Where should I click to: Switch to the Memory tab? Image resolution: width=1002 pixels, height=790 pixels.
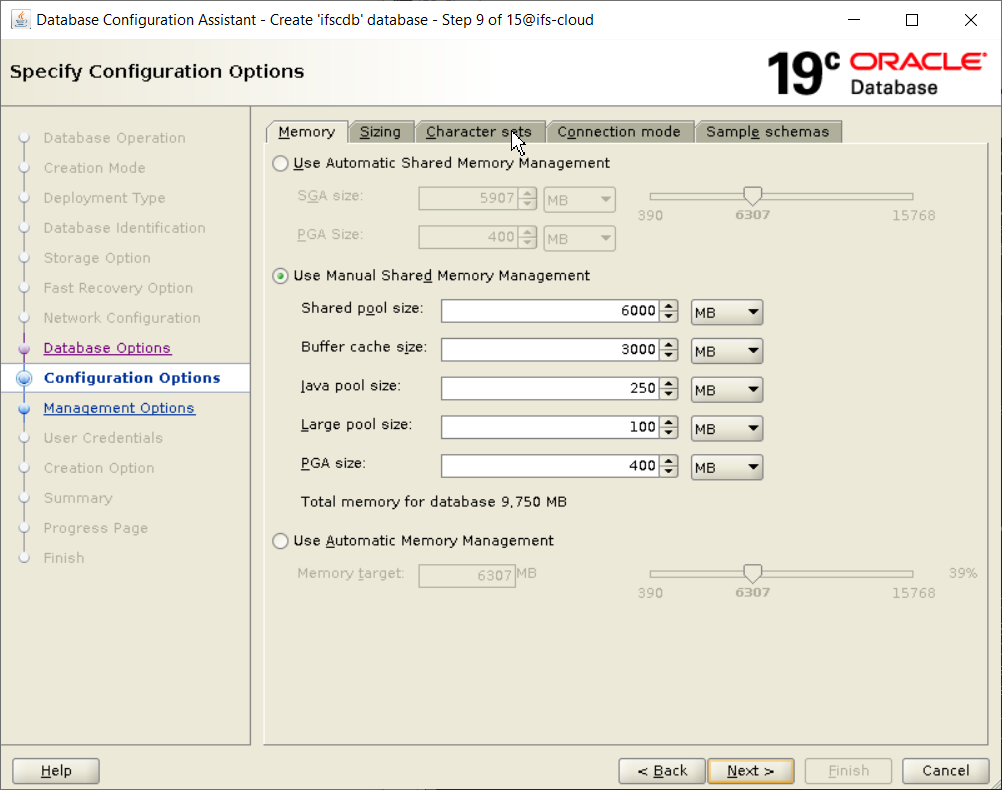[307, 132]
